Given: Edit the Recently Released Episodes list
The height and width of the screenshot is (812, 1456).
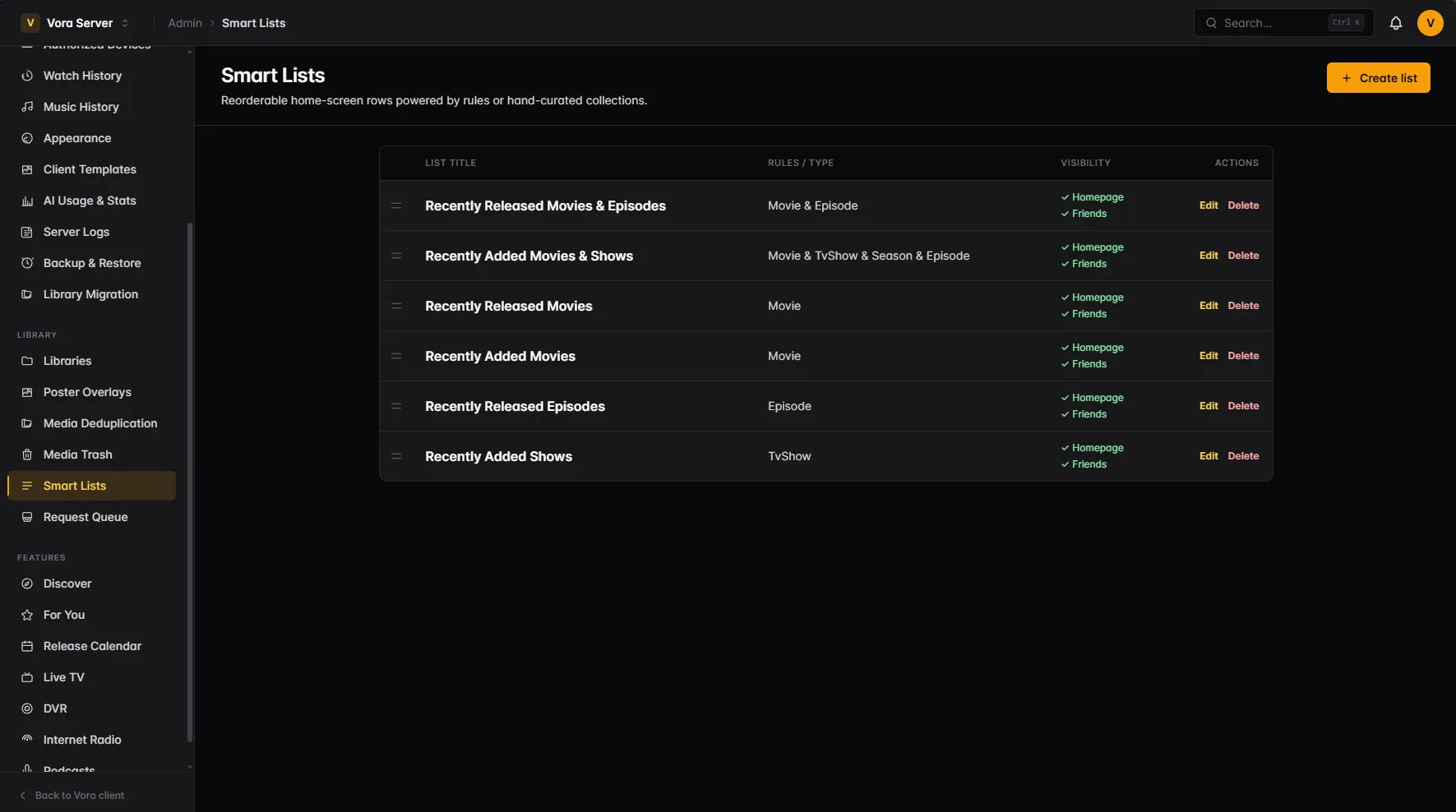Looking at the screenshot, I should coord(1209,406).
